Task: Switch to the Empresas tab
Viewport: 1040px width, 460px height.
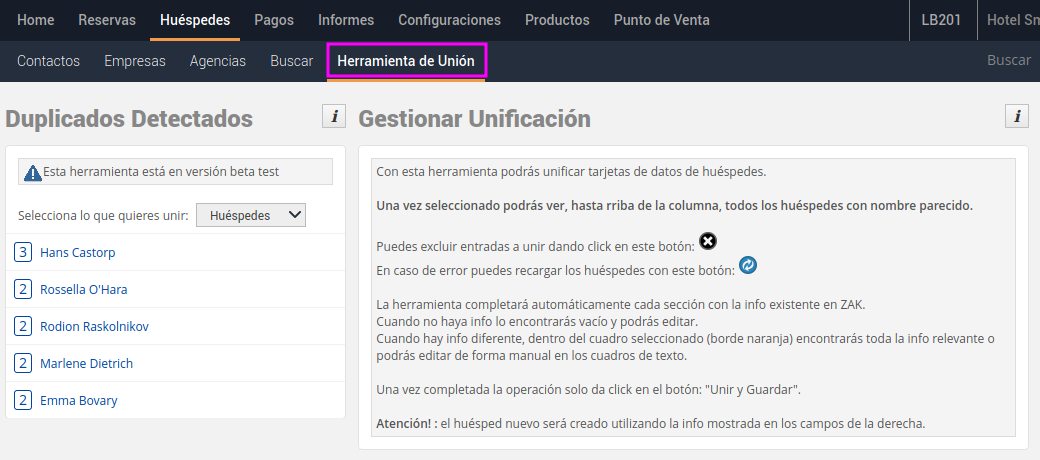Action: tap(135, 61)
